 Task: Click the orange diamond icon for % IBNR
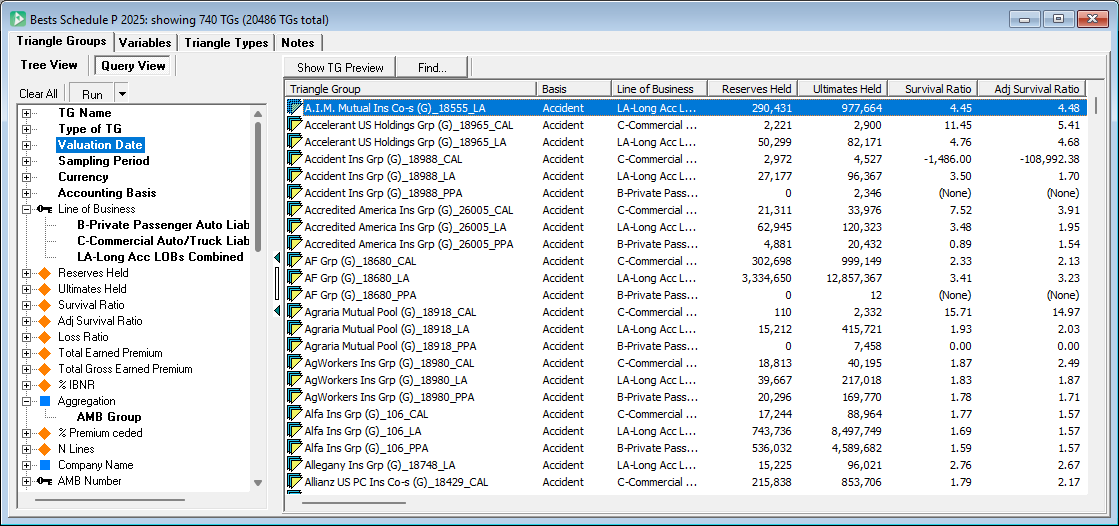[45, 385]
